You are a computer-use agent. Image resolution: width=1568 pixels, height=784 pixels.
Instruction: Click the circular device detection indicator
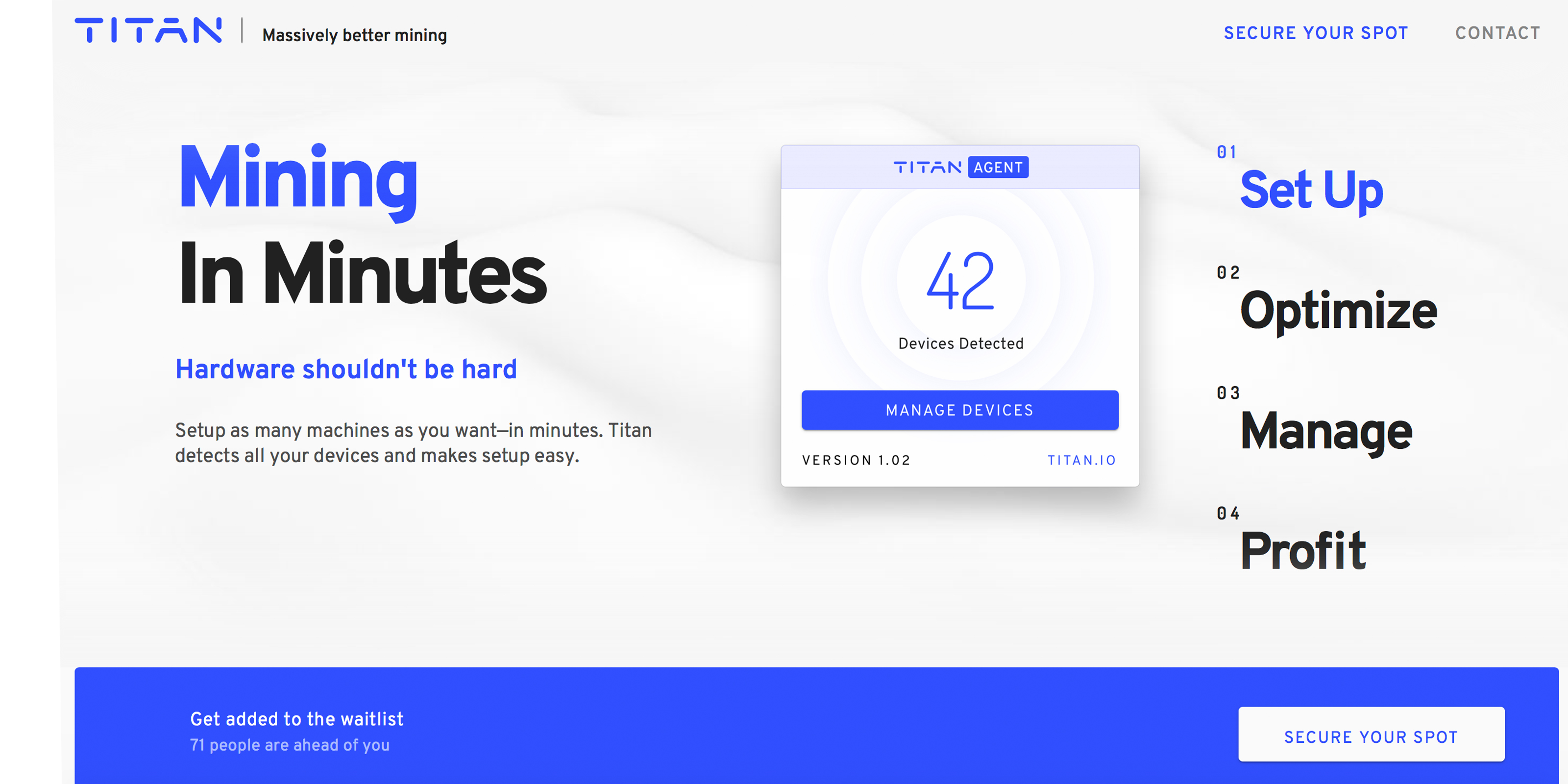(960, 300)
